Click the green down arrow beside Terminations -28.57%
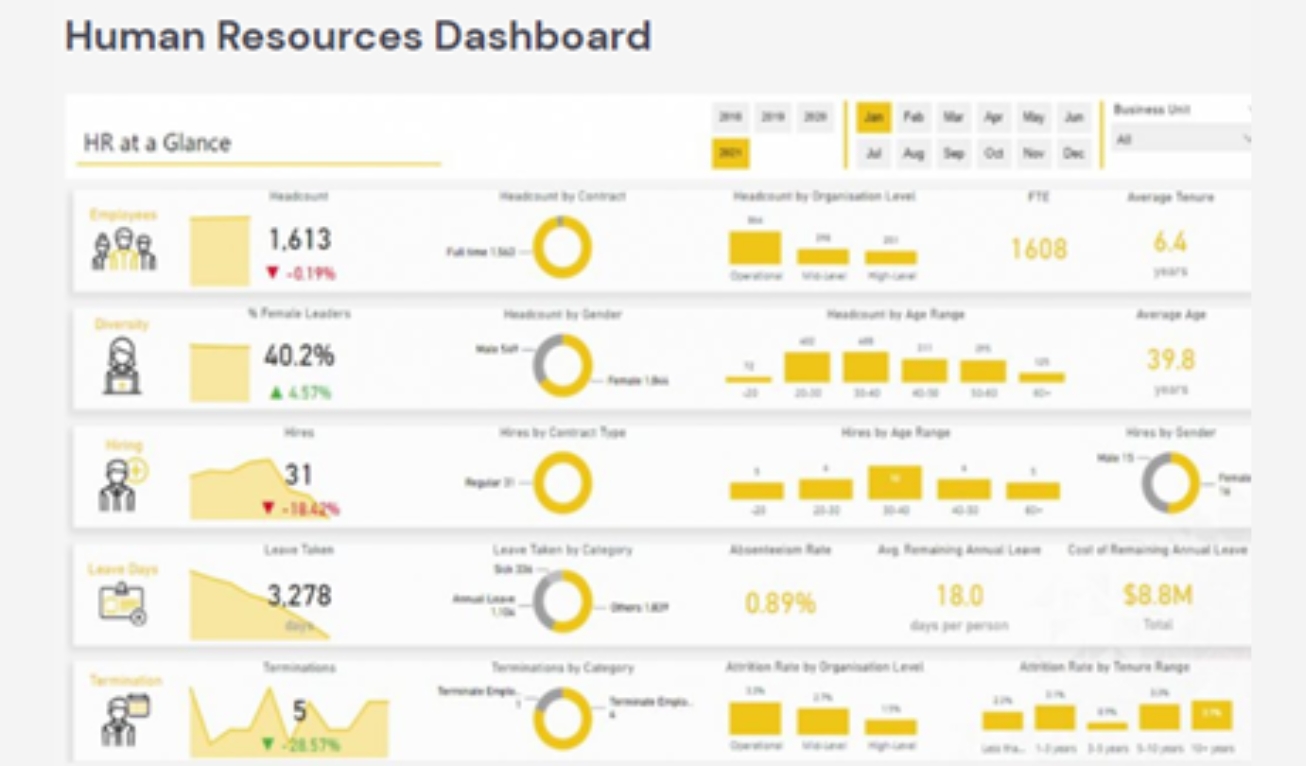Screen dimensions: 1306x766 point(267,745)
